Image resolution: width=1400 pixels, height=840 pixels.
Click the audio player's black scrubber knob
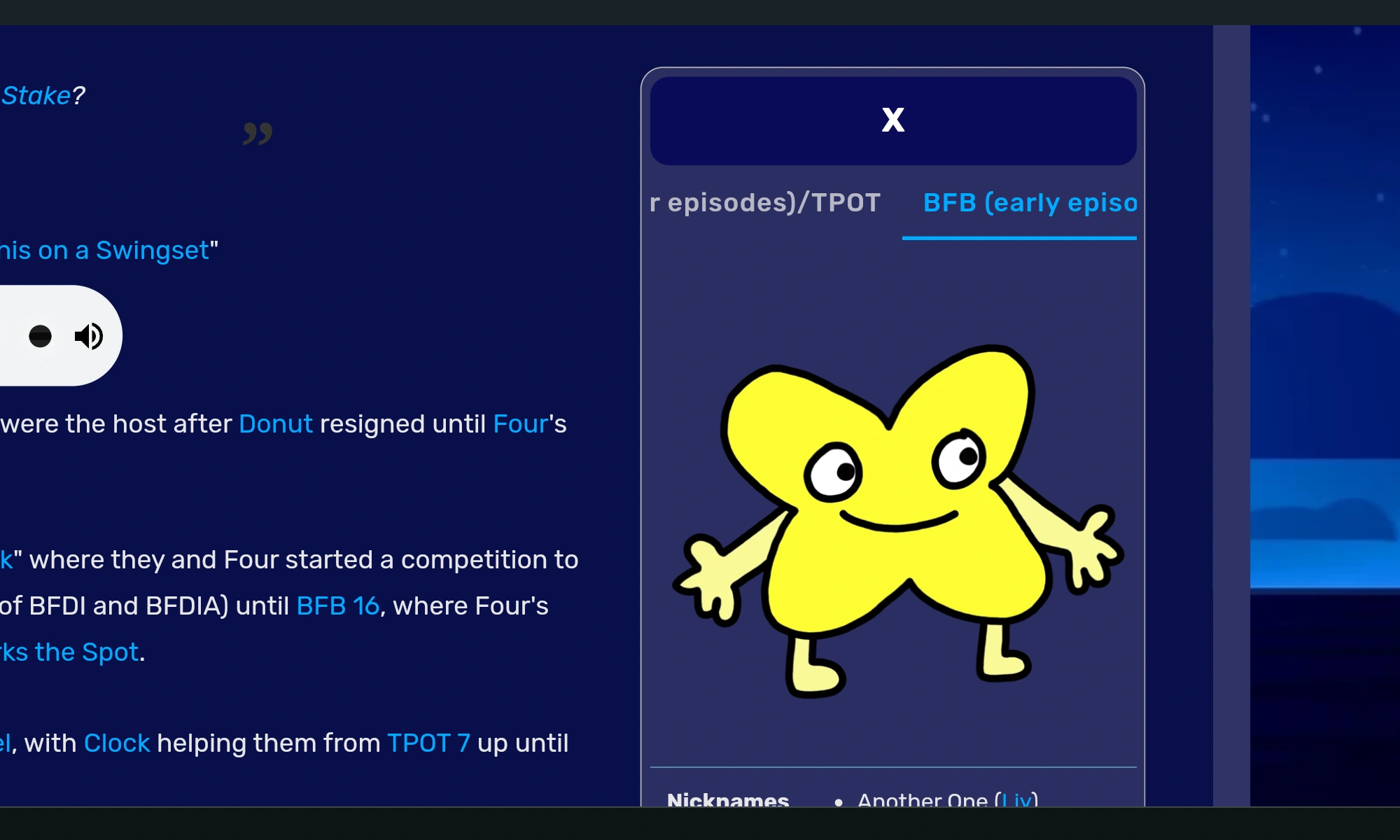40,337
